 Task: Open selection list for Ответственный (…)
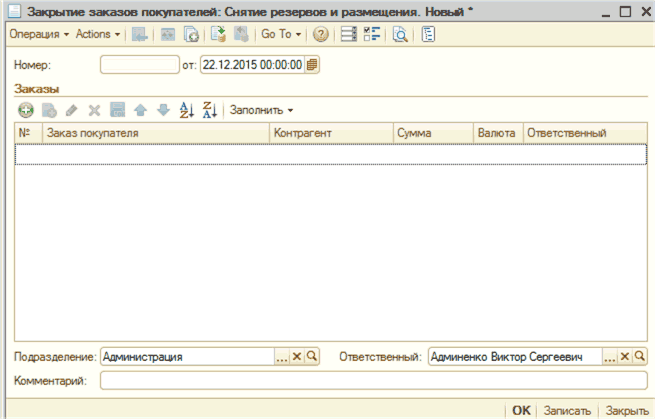610,357
